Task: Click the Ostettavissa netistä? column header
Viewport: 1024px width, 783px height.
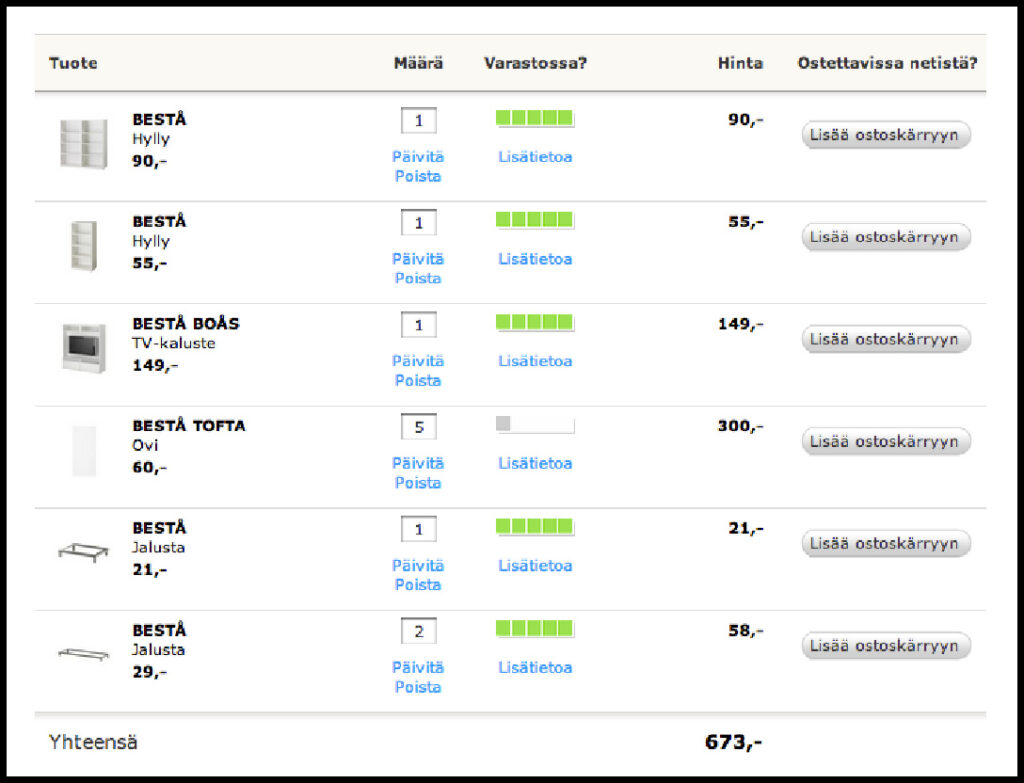Action: point(888,63)
